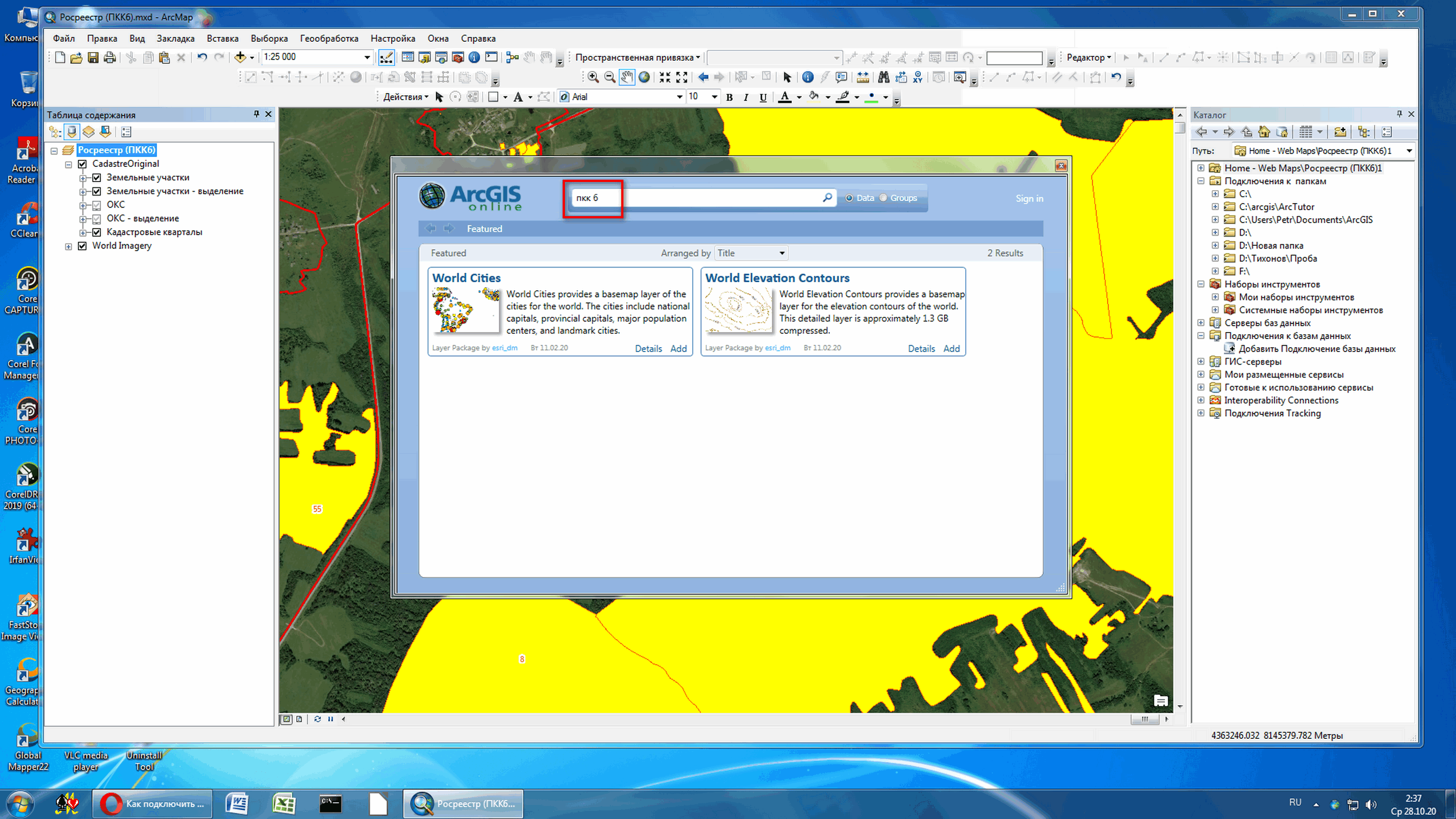This screenshot has width=1456, height=819.
Task: Uncheck the World Imagery layer
Action: pyautogui.click(x=82, y=246)
